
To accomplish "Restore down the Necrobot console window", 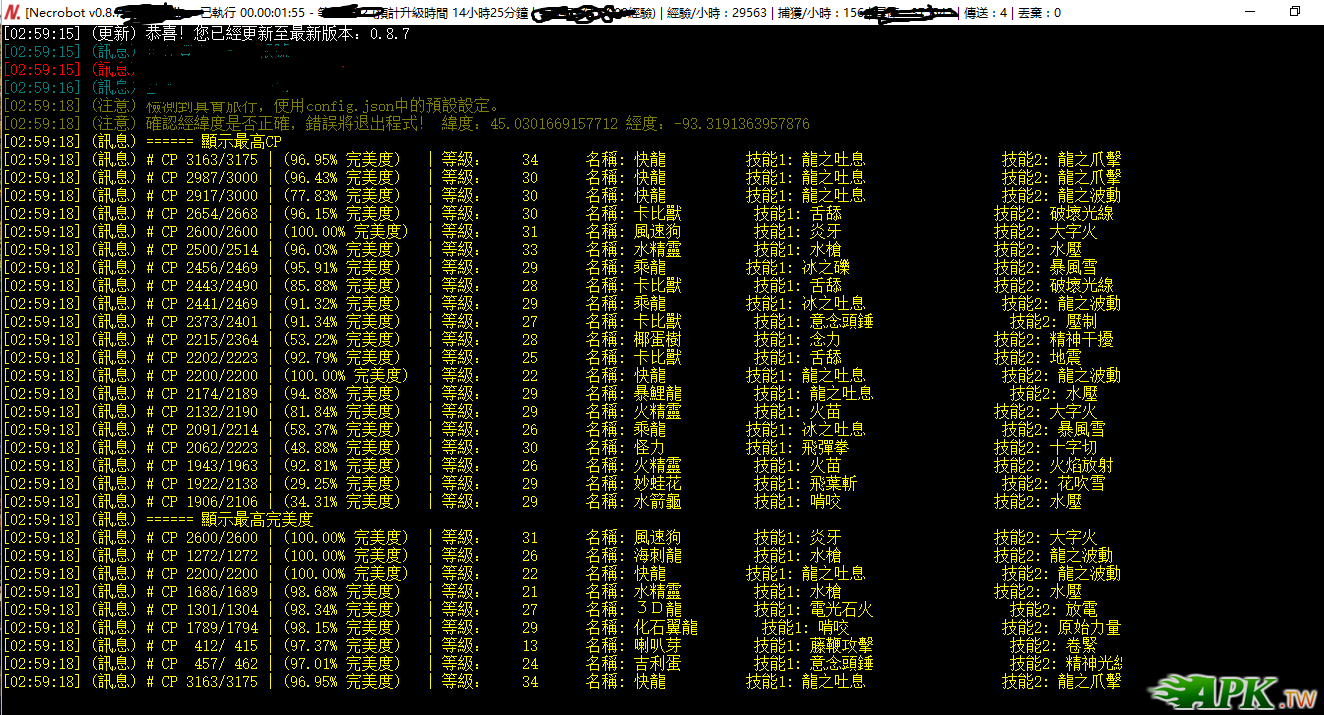I will 1295,12.
